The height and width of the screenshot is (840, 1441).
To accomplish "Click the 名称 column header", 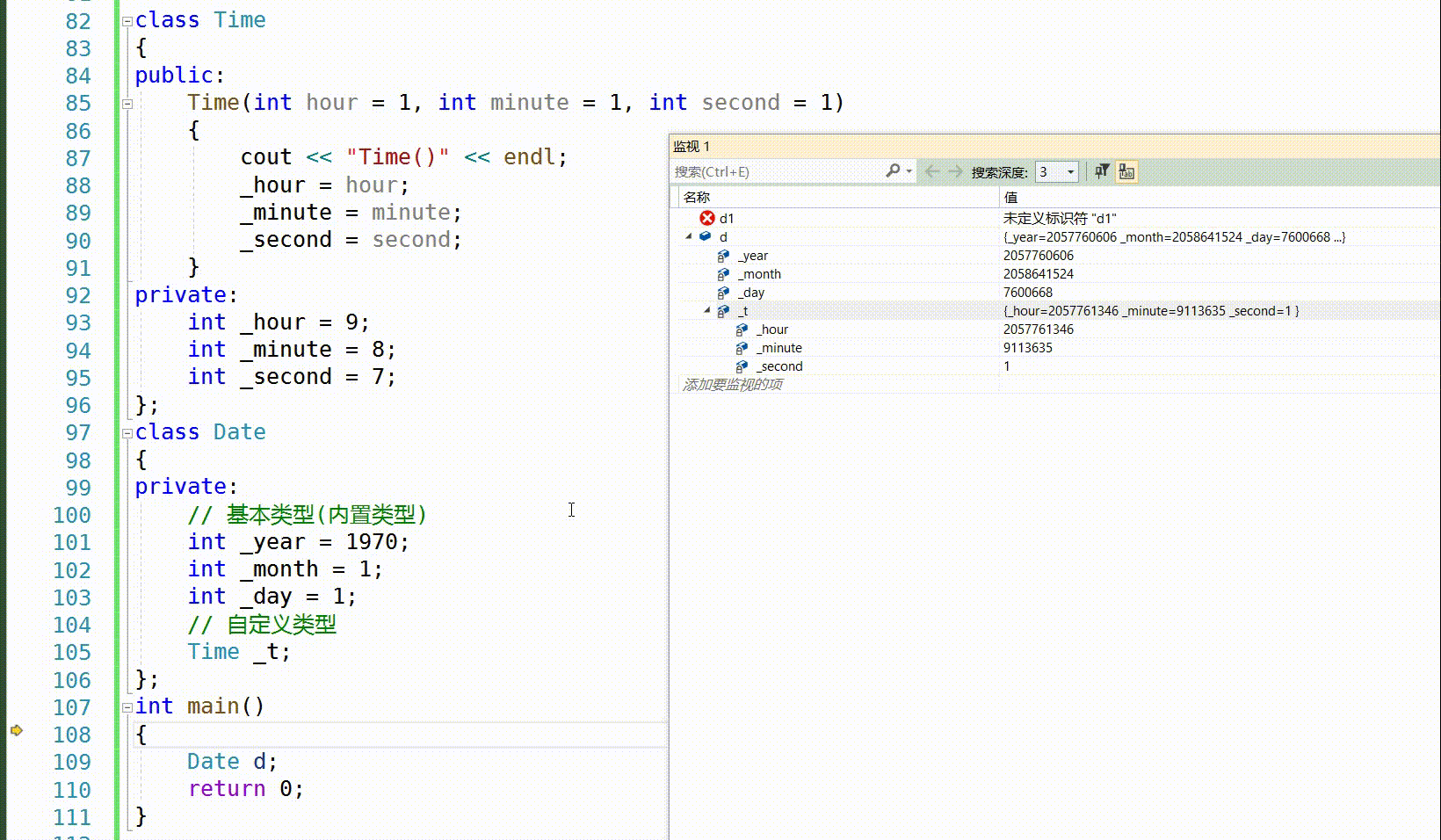I will pyautogui.click(x=697, y=198).
